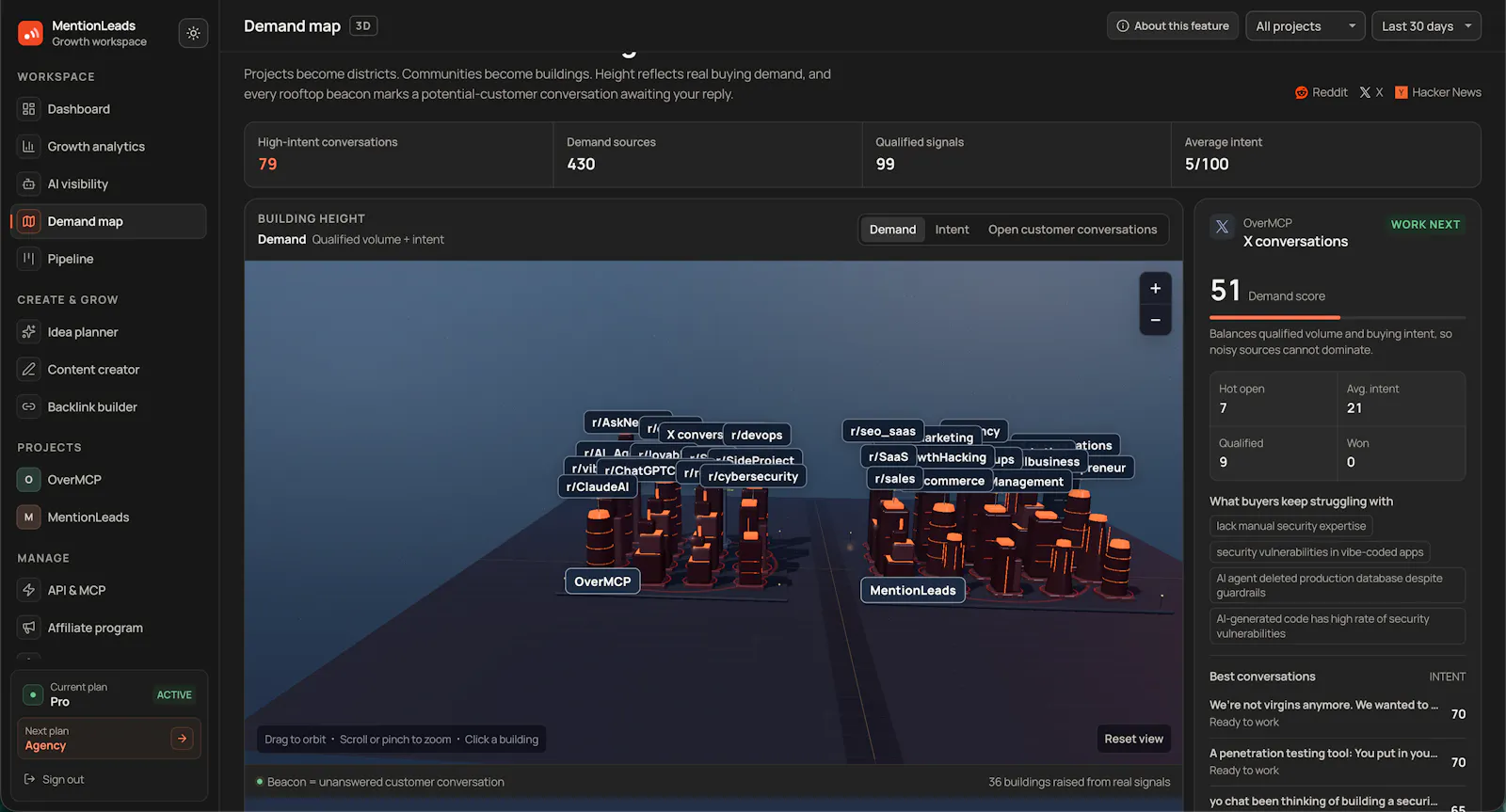Open the 'A penetration testing tool' conversation
The height and width of the screenshot is (812, 1506).
click(1338, 761)
